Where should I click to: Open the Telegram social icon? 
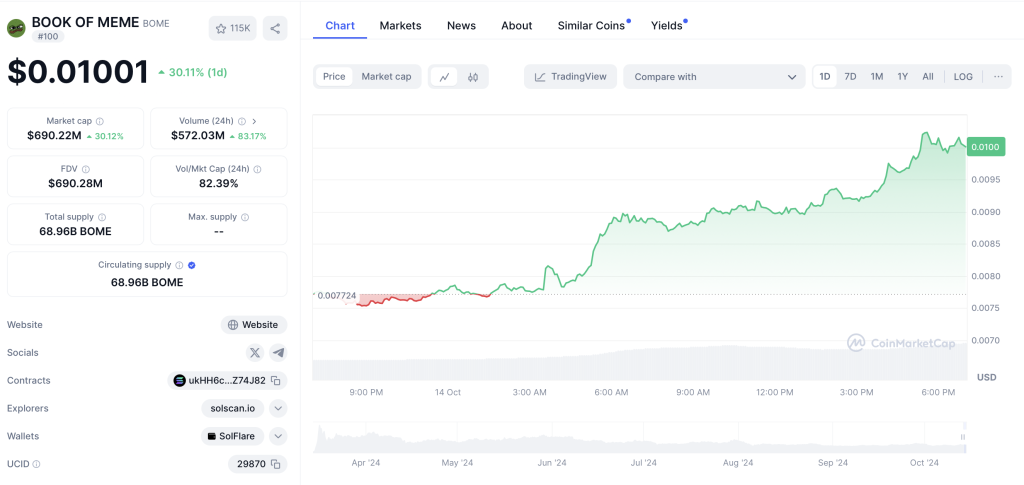[x=278, y=352]
